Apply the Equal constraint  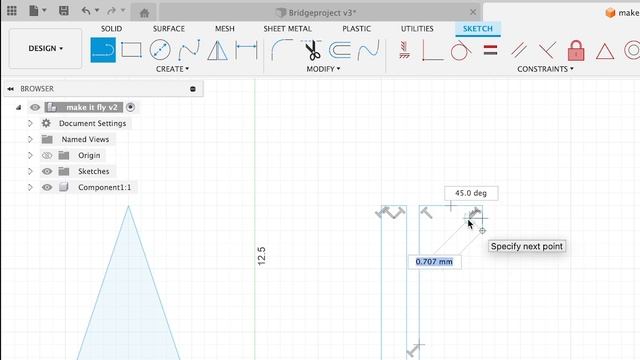click(490, 50)
